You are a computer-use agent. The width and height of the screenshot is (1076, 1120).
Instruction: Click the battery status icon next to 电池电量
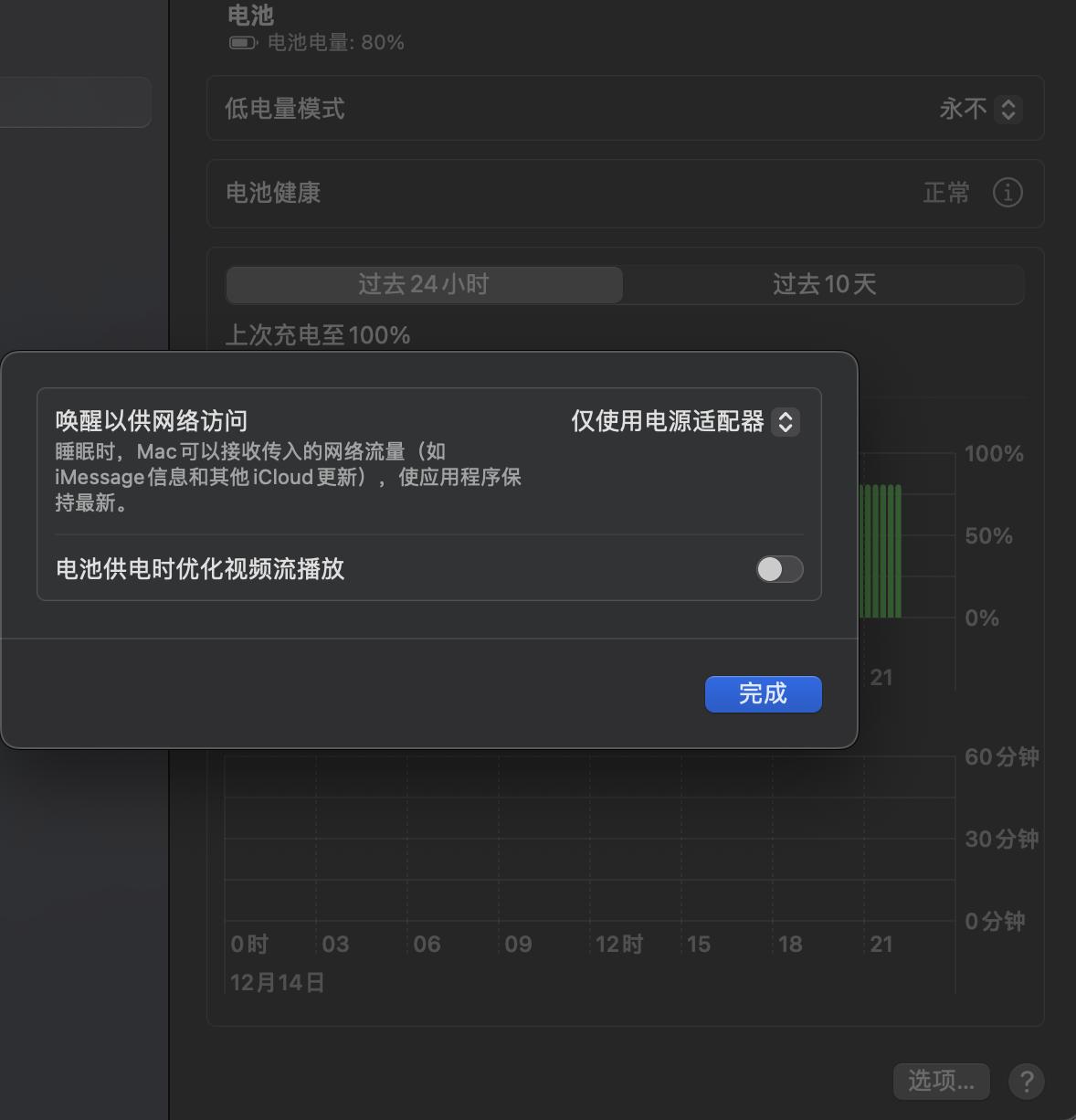pos(240,41)
